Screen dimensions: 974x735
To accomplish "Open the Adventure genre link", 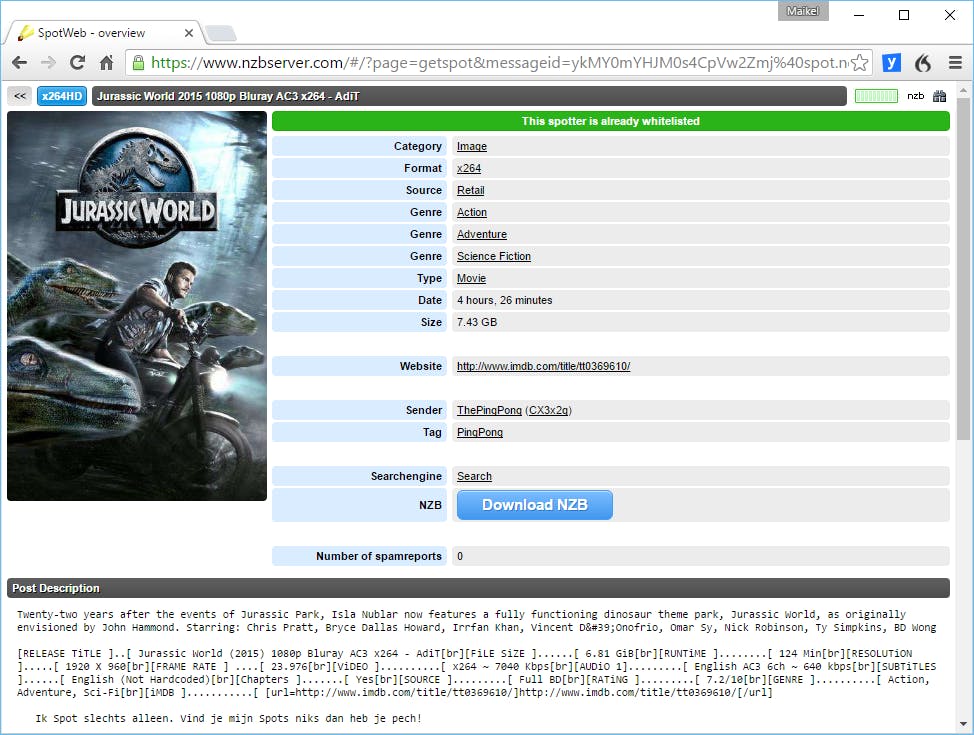I will 481,234.
